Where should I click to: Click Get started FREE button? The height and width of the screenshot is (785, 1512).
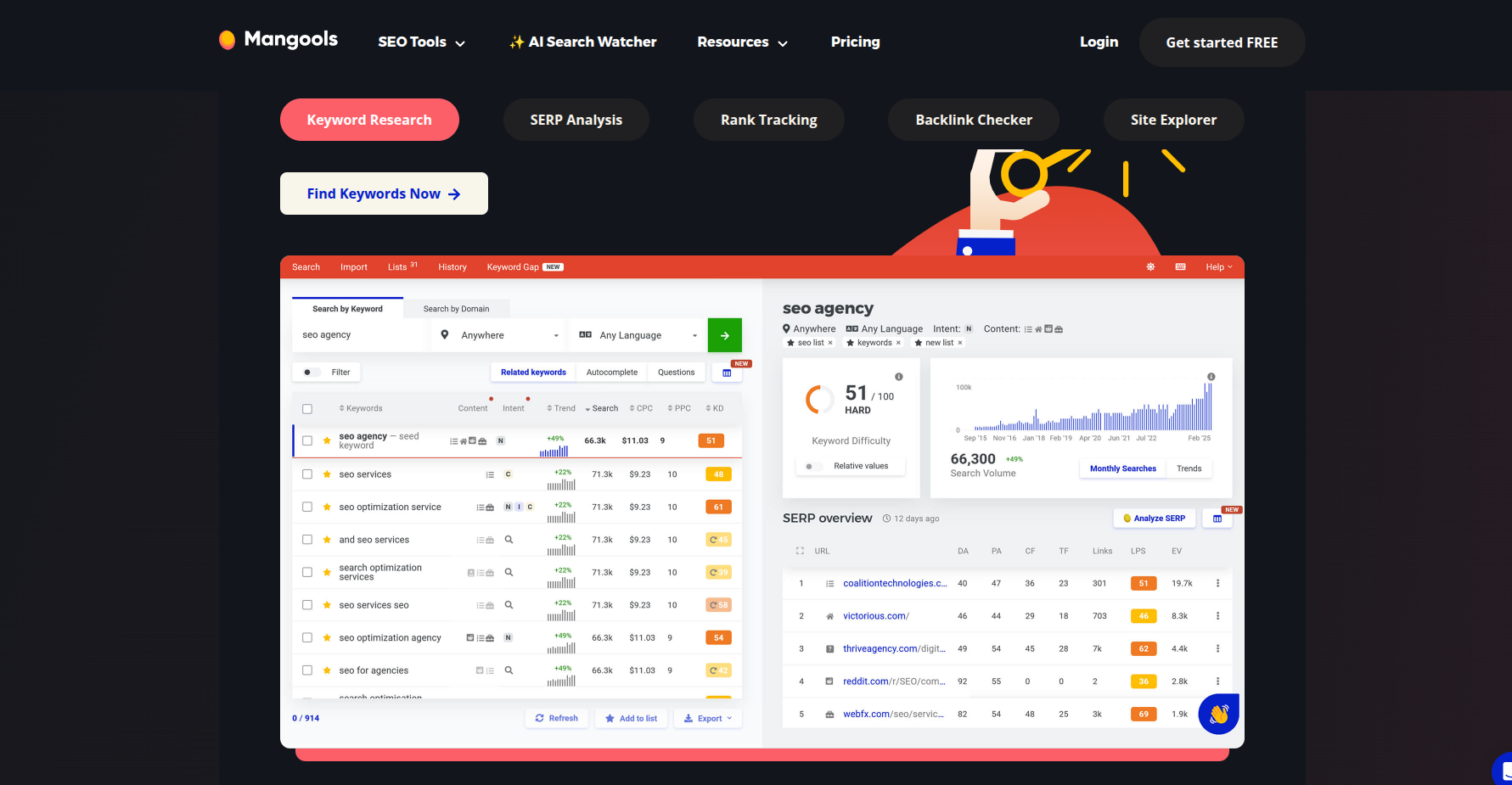pyautogui.click(x=1223, y=42)
